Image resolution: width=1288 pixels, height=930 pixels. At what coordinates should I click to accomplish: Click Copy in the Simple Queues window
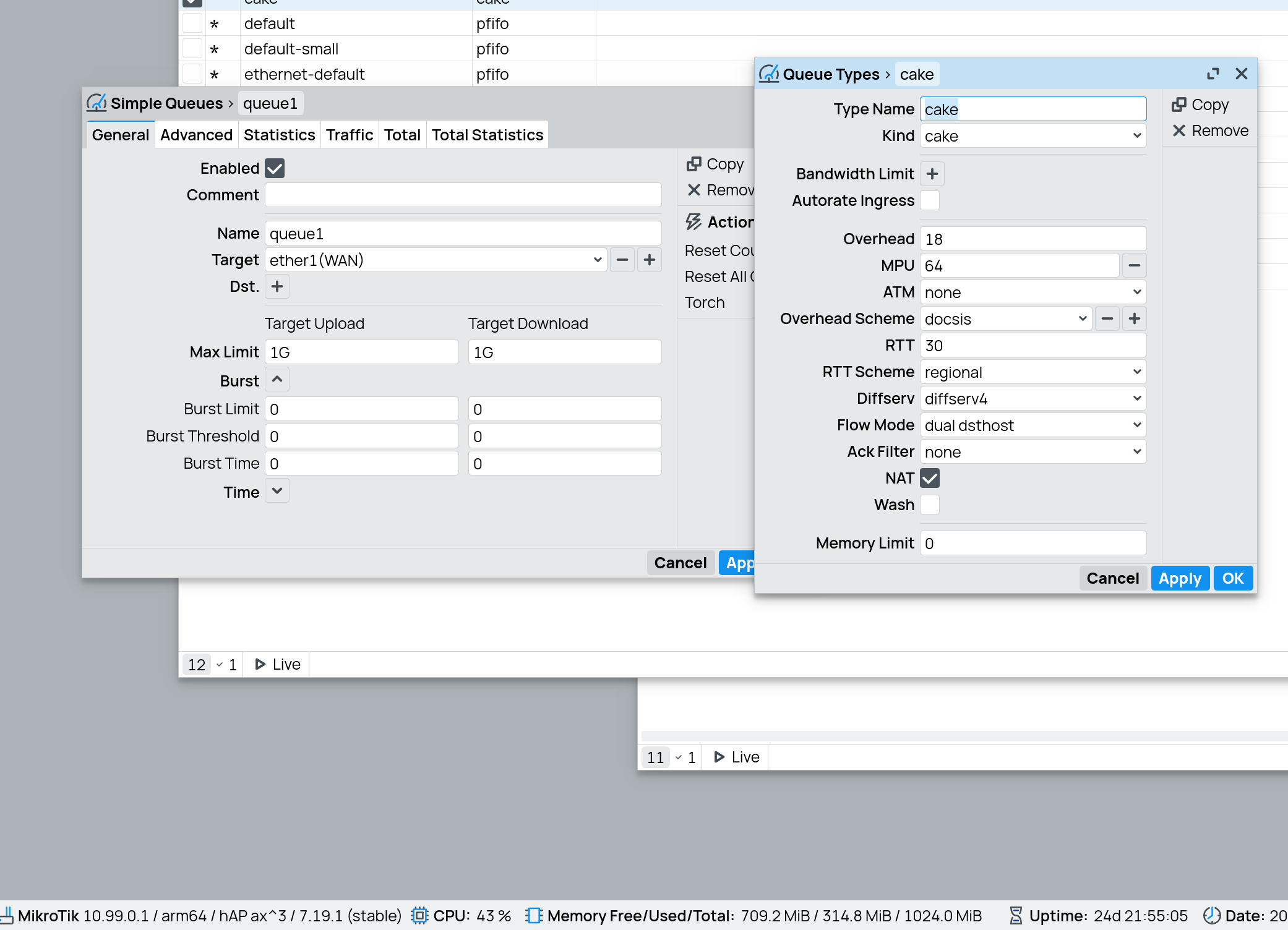point(715,164)
